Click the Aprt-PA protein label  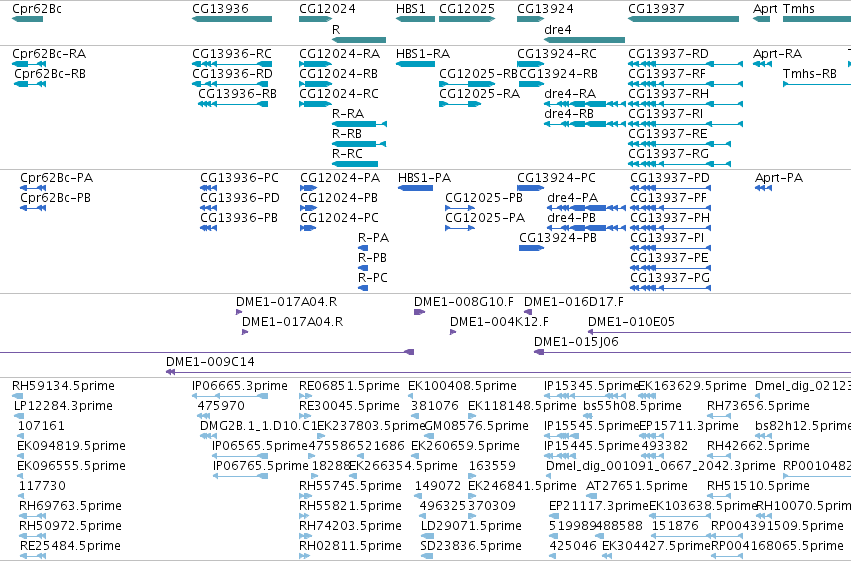click(x=779, y=178)
